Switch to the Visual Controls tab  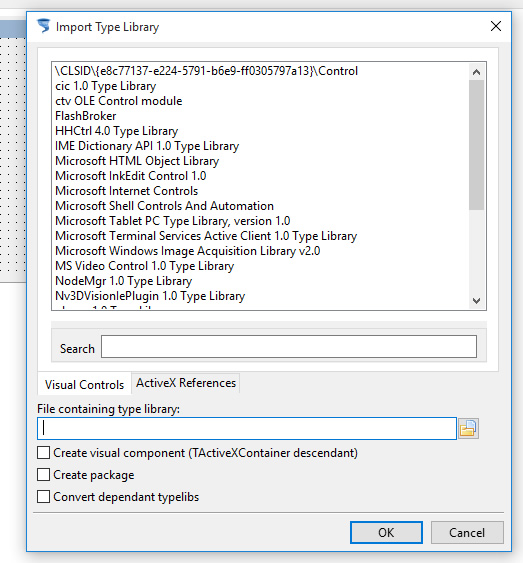click(x=84, y=385)
